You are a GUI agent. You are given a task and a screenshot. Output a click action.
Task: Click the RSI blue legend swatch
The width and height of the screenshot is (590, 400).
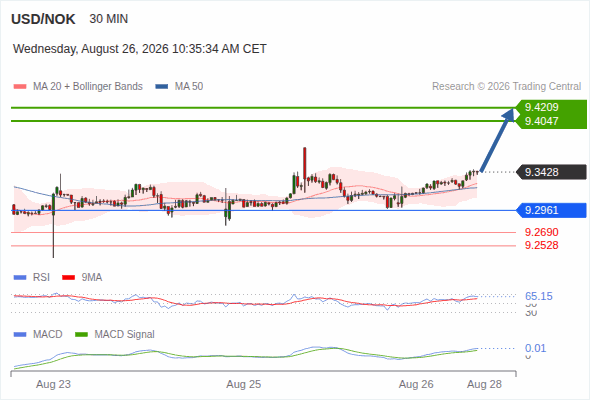click(x=20, y=278)
